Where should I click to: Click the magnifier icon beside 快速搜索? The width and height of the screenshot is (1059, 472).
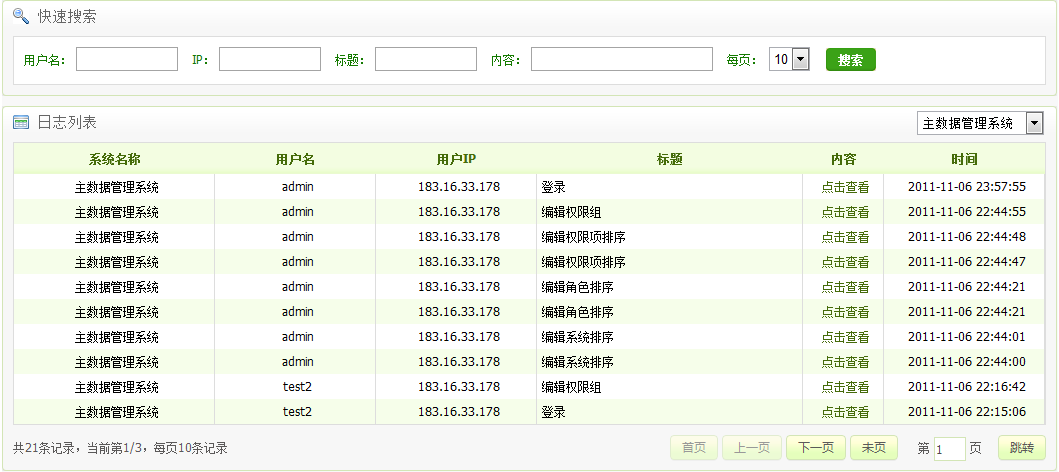point(21,16)
